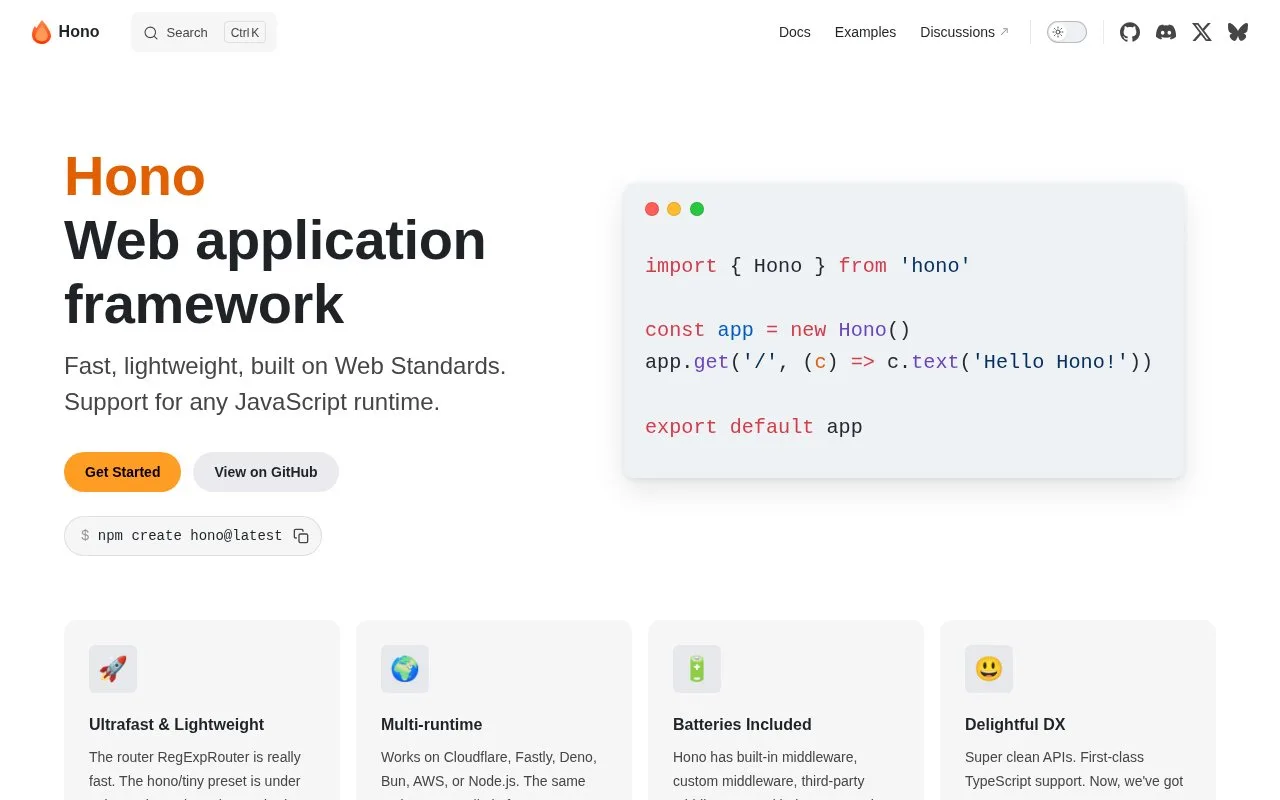Focus the Search box
Screen dimensions: 1280x800
[x=204, y=32]
